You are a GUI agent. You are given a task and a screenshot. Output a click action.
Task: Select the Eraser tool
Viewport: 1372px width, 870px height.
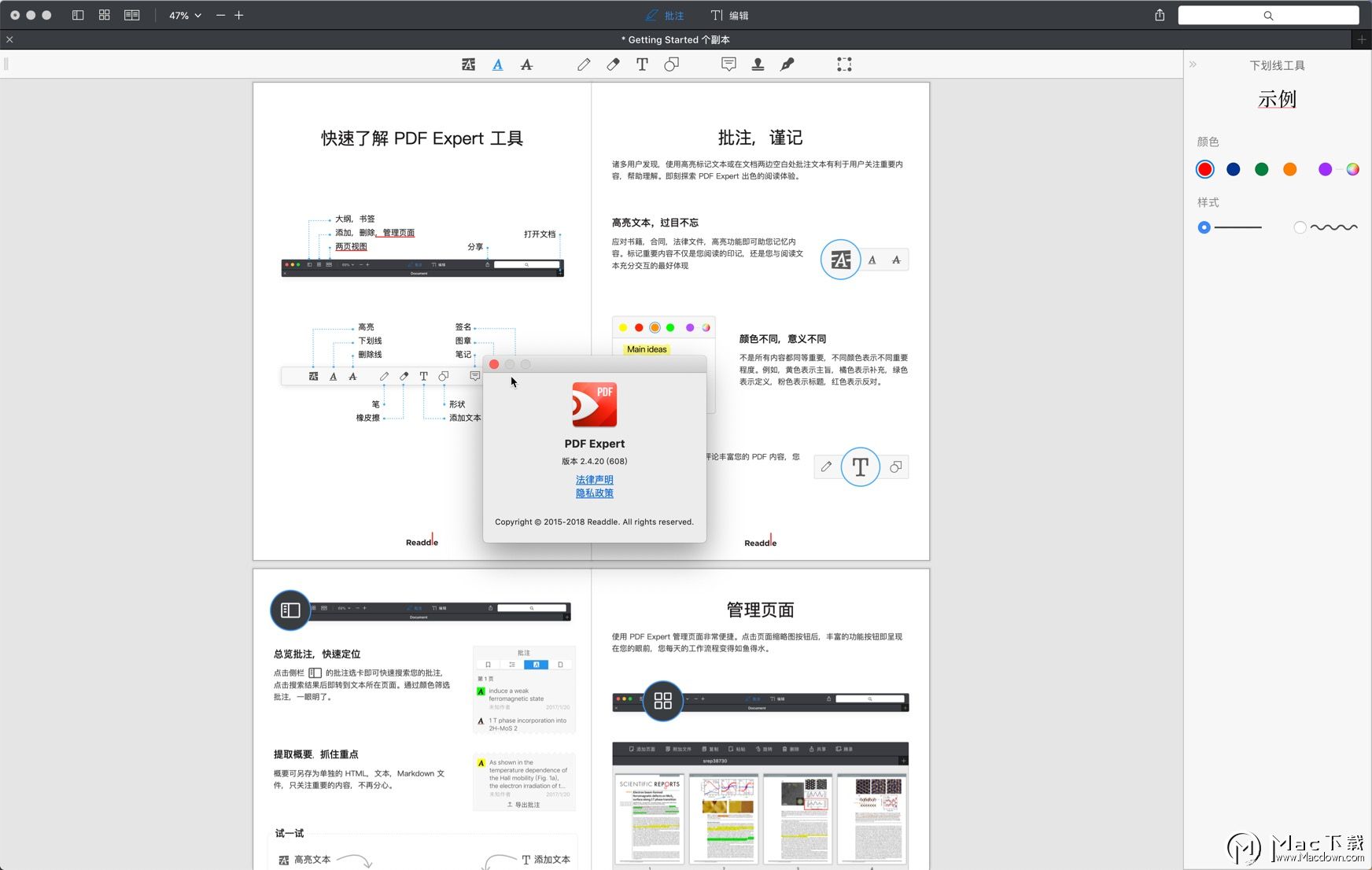(x=613, y=65)
